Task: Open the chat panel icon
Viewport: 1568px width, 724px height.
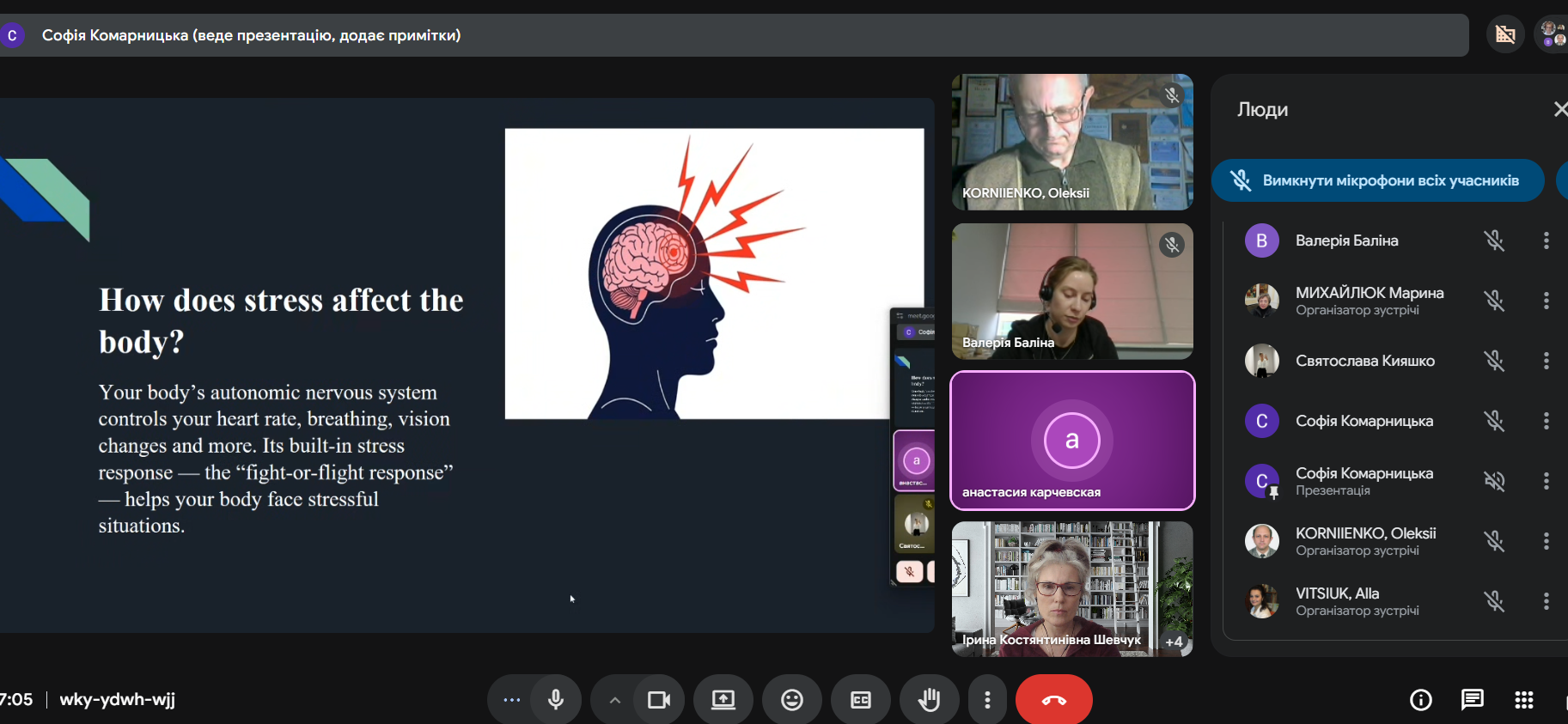Action: click(x=1472, y=700)
